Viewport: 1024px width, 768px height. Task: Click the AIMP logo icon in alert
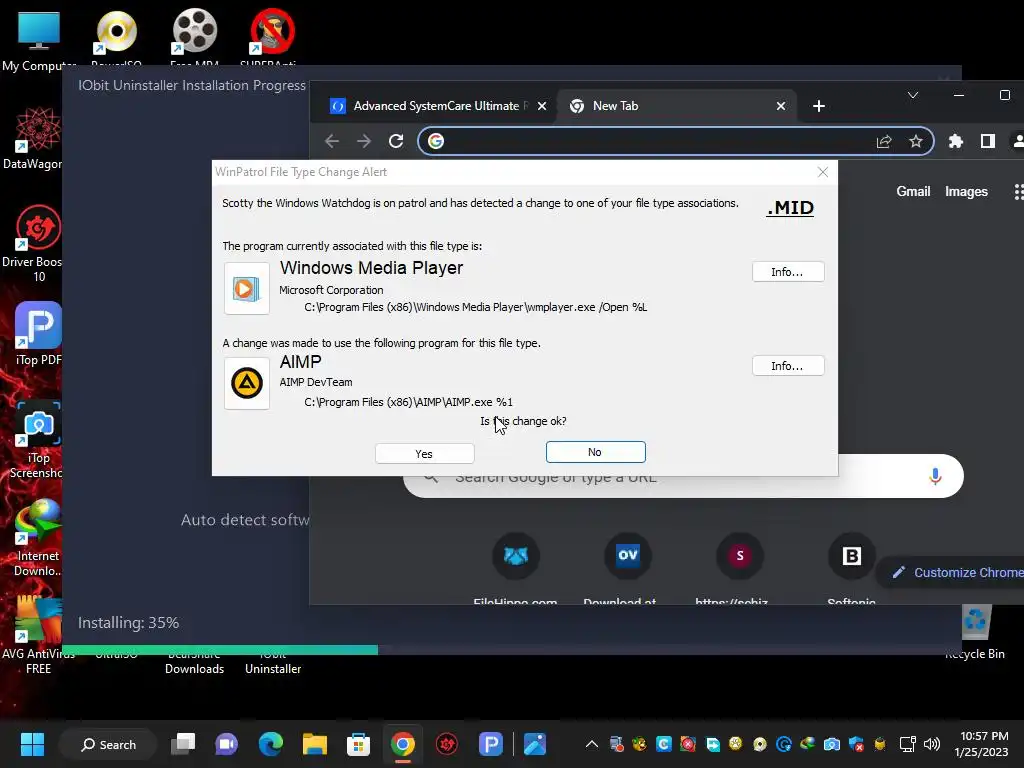coord(247,383)
